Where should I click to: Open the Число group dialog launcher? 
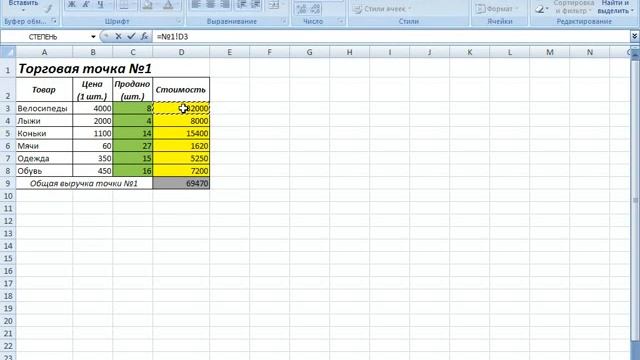[340, 21]
